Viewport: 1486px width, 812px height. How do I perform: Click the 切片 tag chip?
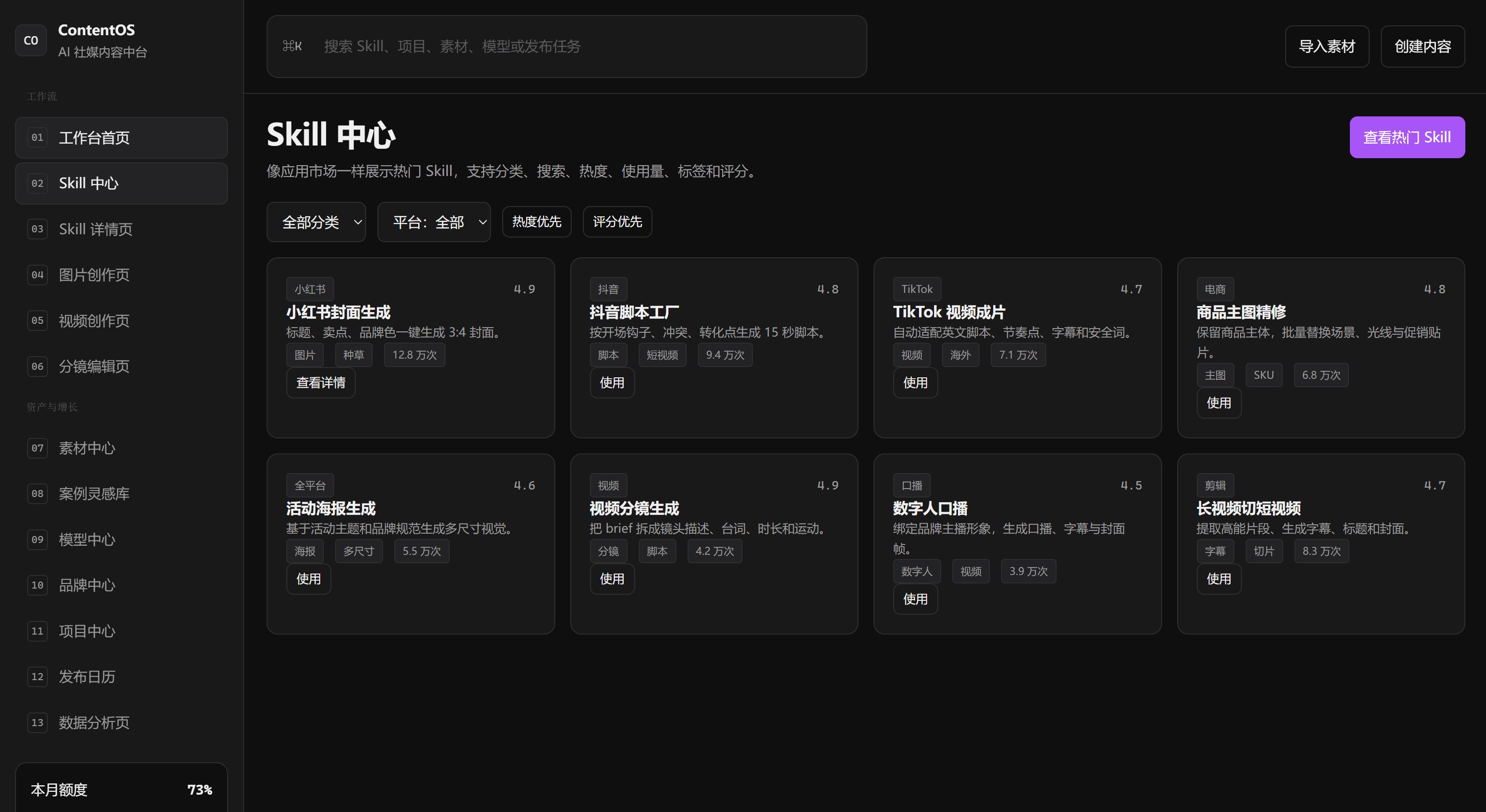coord(1264,552)
